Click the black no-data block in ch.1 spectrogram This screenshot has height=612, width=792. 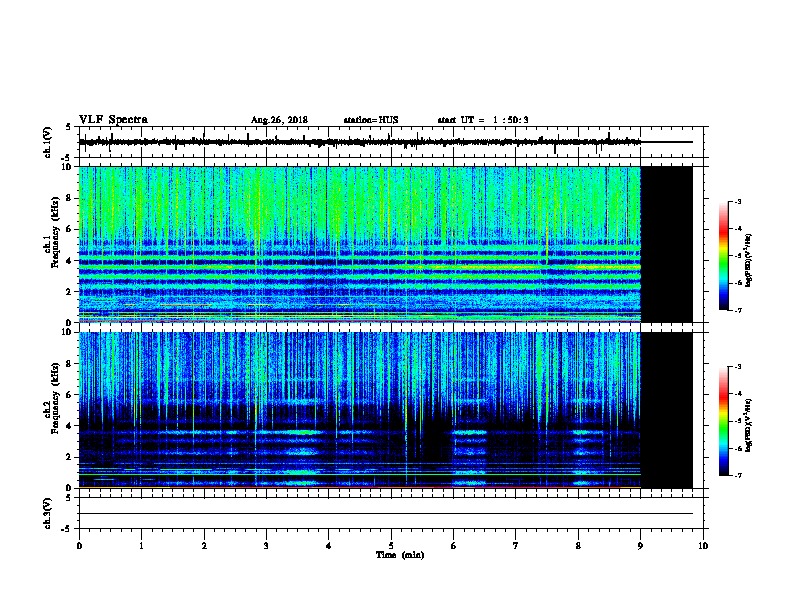tap(667, 244)
